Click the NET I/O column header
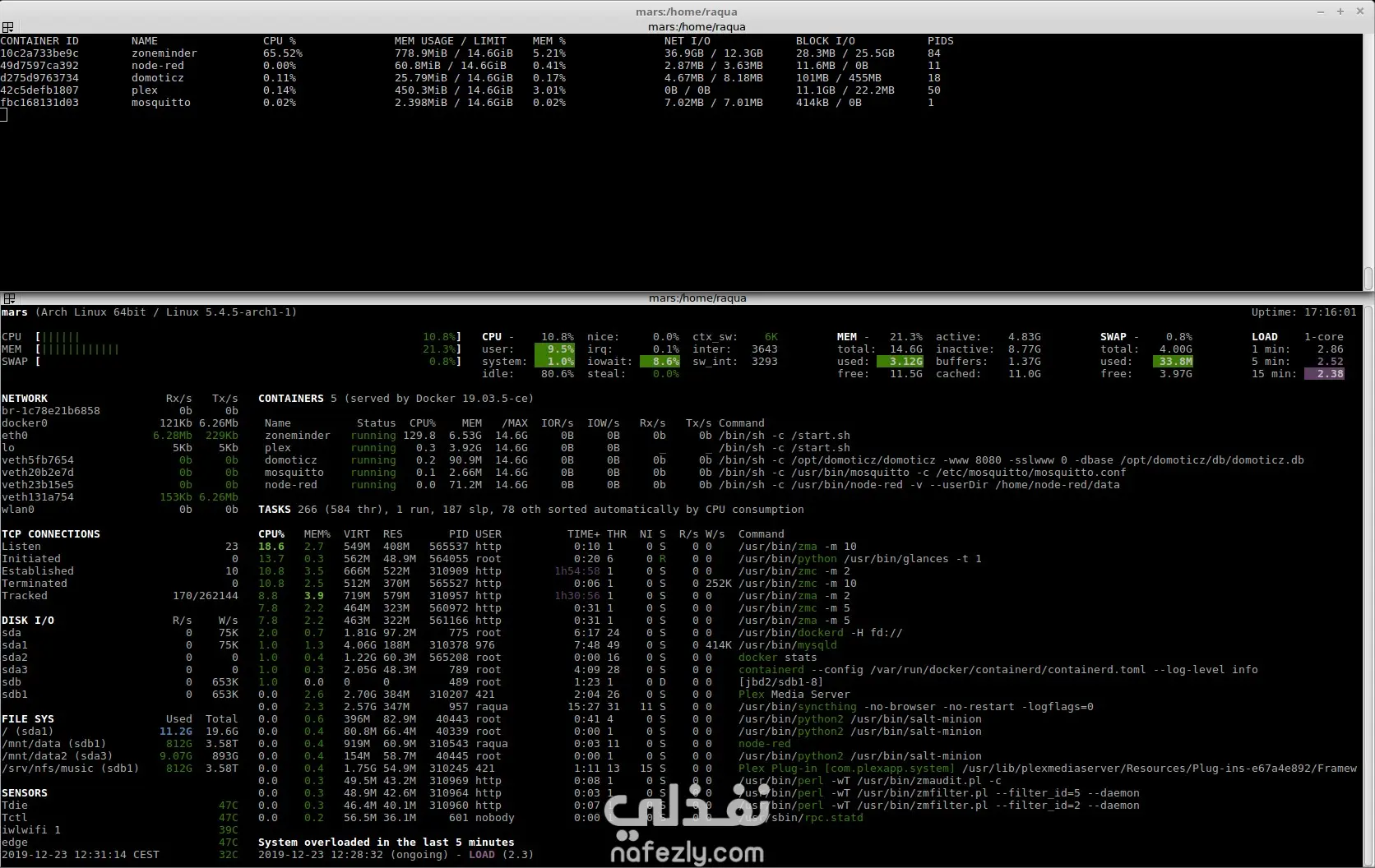Viewport: 1375px width, 868px height. 687,41
